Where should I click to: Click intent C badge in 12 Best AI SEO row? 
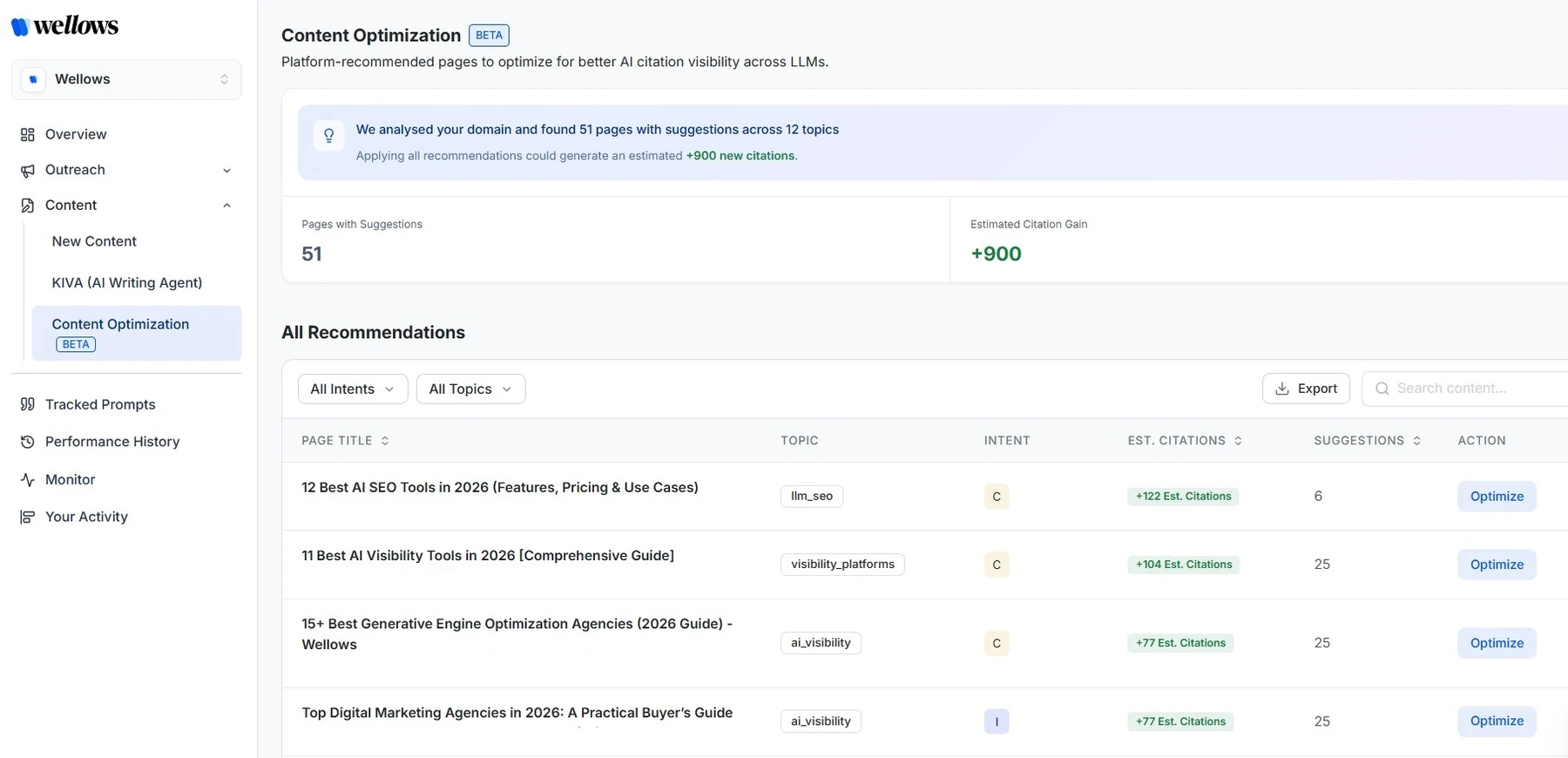997,497
